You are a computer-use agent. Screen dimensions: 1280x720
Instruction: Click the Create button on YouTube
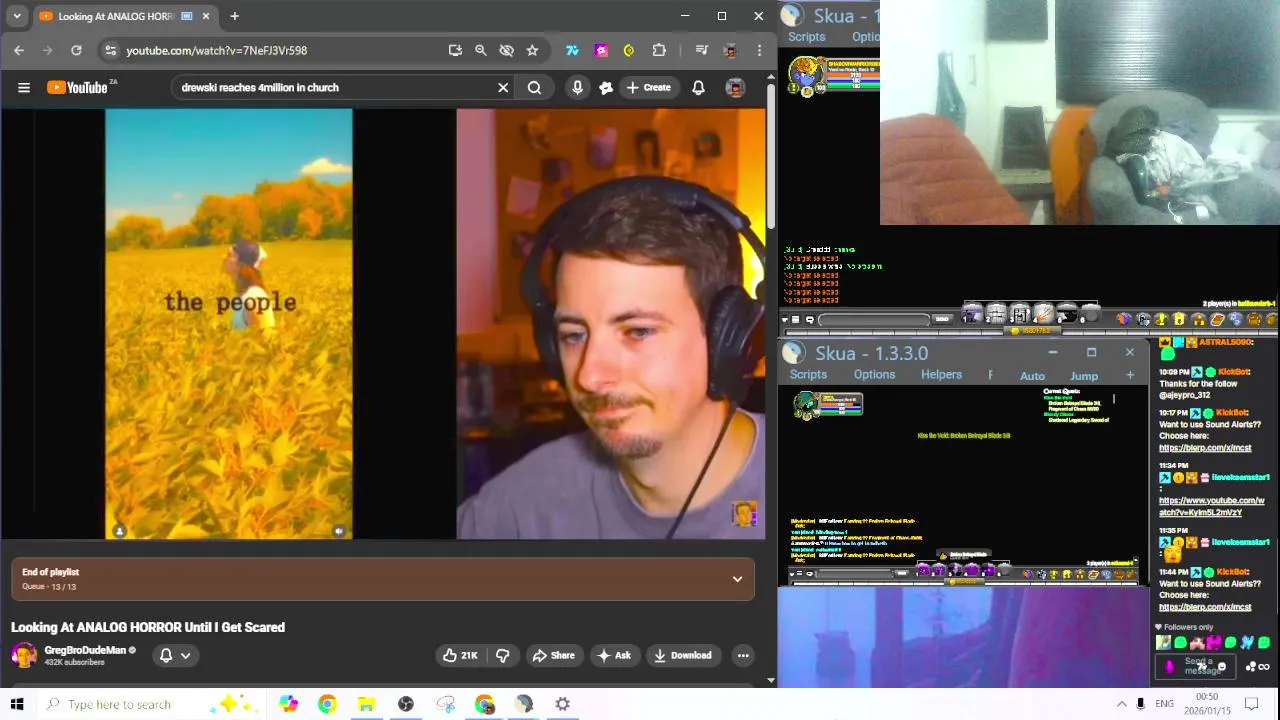point(649,88)
